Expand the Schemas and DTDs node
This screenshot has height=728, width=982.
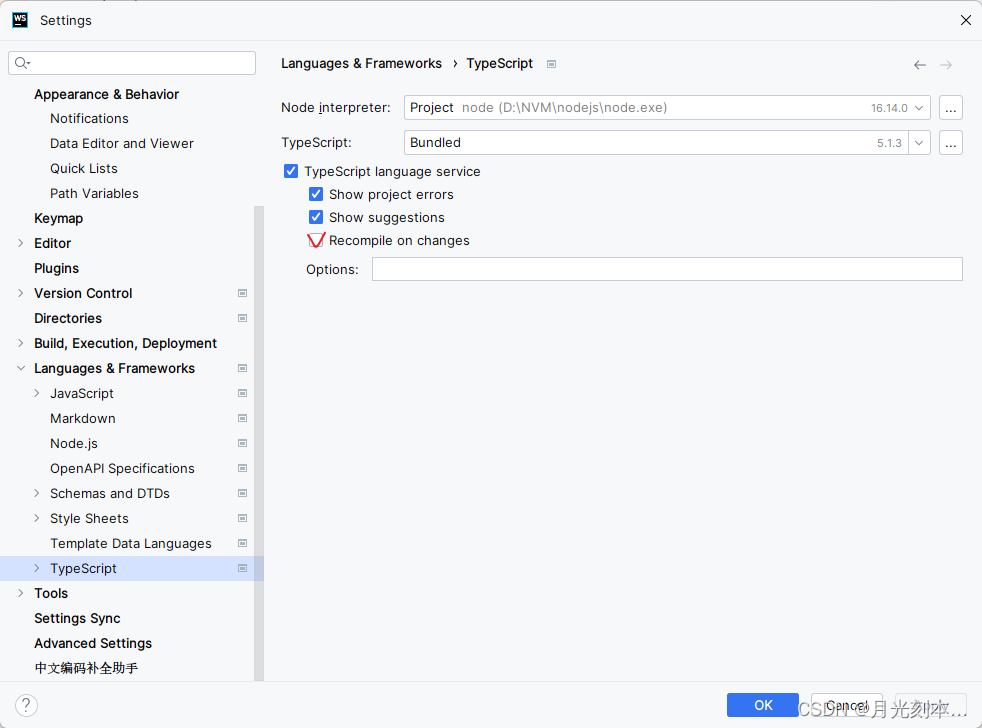coord(36,494)
